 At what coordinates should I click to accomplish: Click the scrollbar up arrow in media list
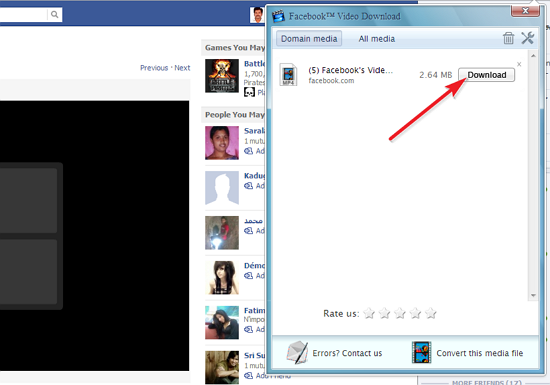pos(533,56)
